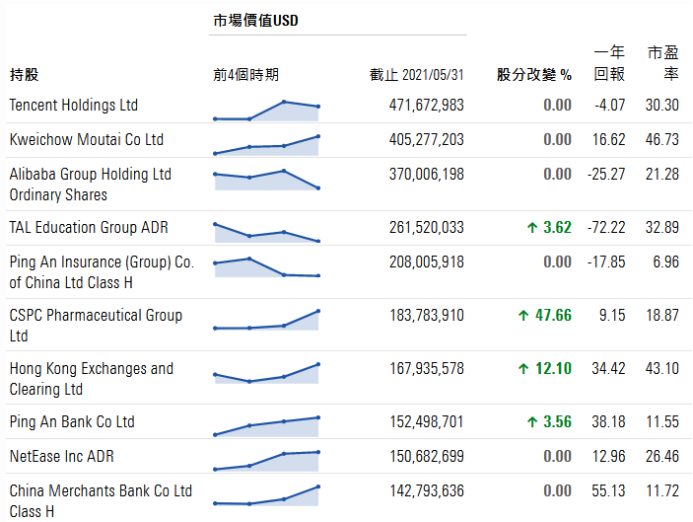693x522 pixels.
Task: Click the 市場價值USD header
Action: [x=256, y=20]
